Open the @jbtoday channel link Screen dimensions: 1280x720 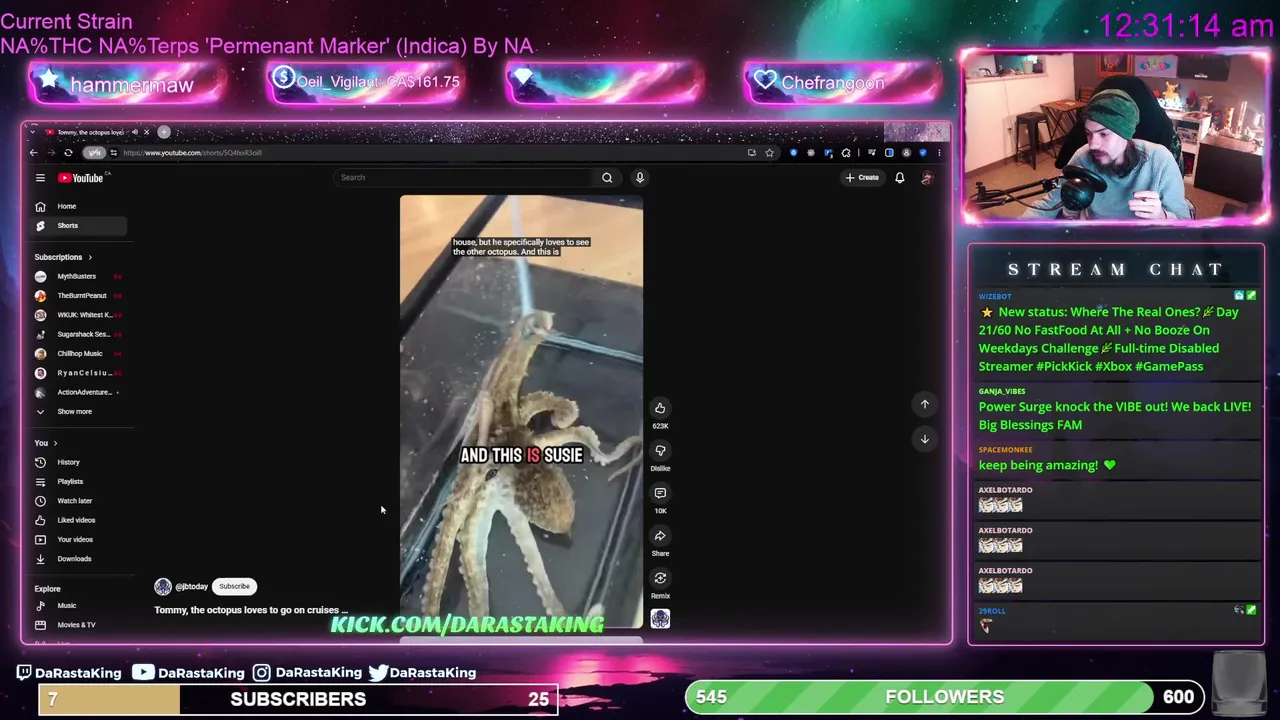point(191,587)
